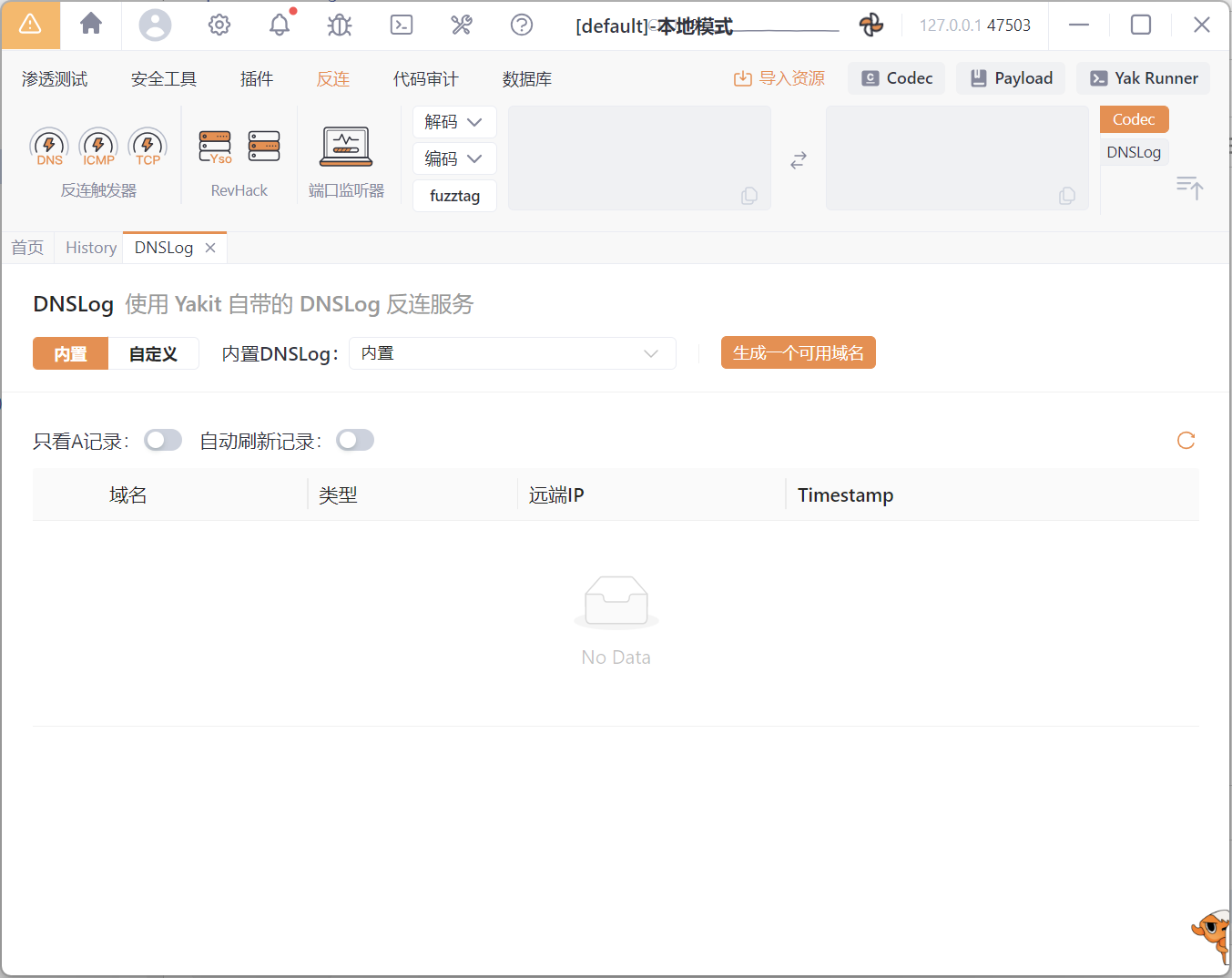Click into the right codec text area
Viewport: 1232px width, 978px height.
(957, 158)
